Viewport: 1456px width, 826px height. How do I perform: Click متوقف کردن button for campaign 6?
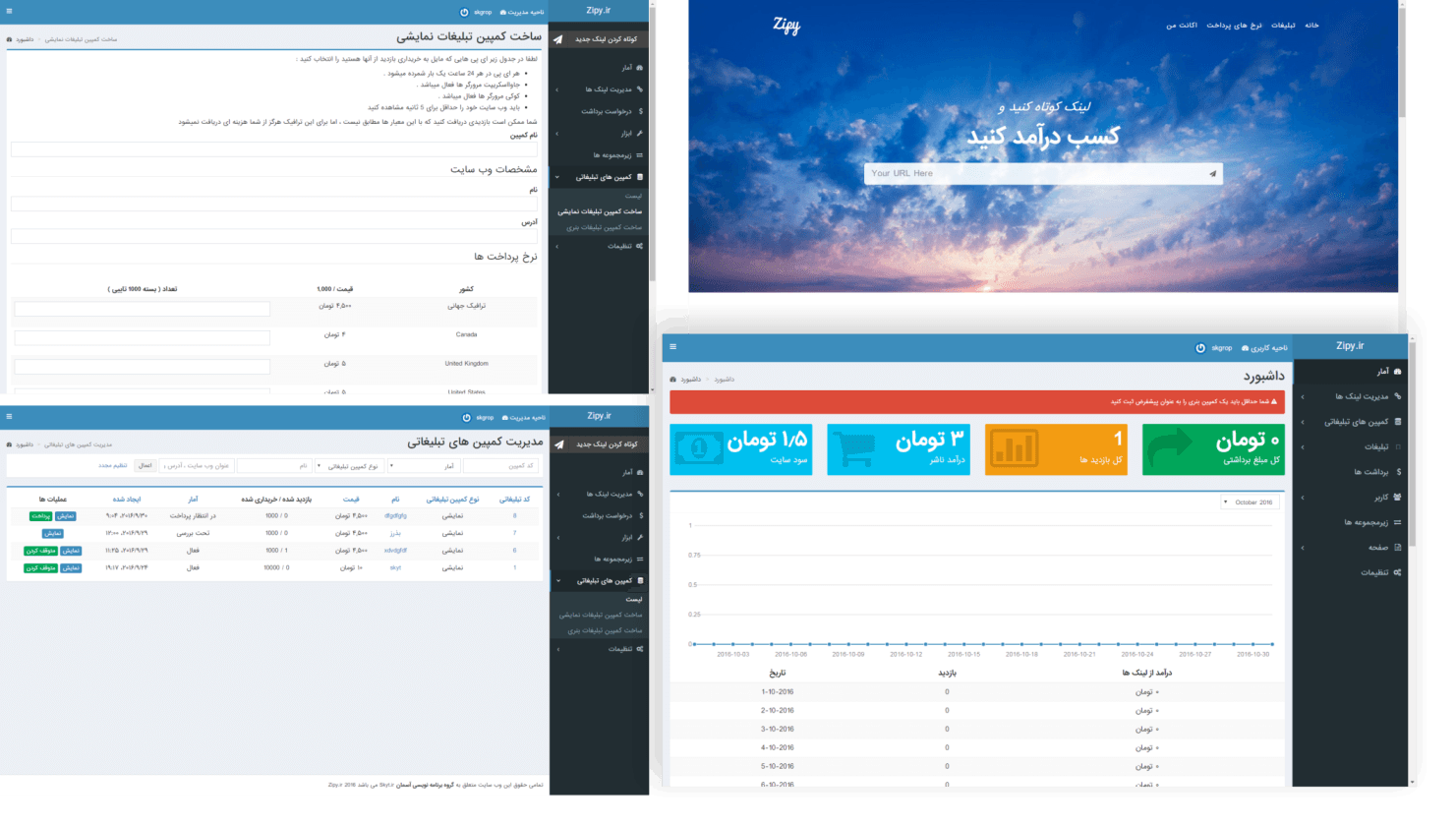click(41, 551)
